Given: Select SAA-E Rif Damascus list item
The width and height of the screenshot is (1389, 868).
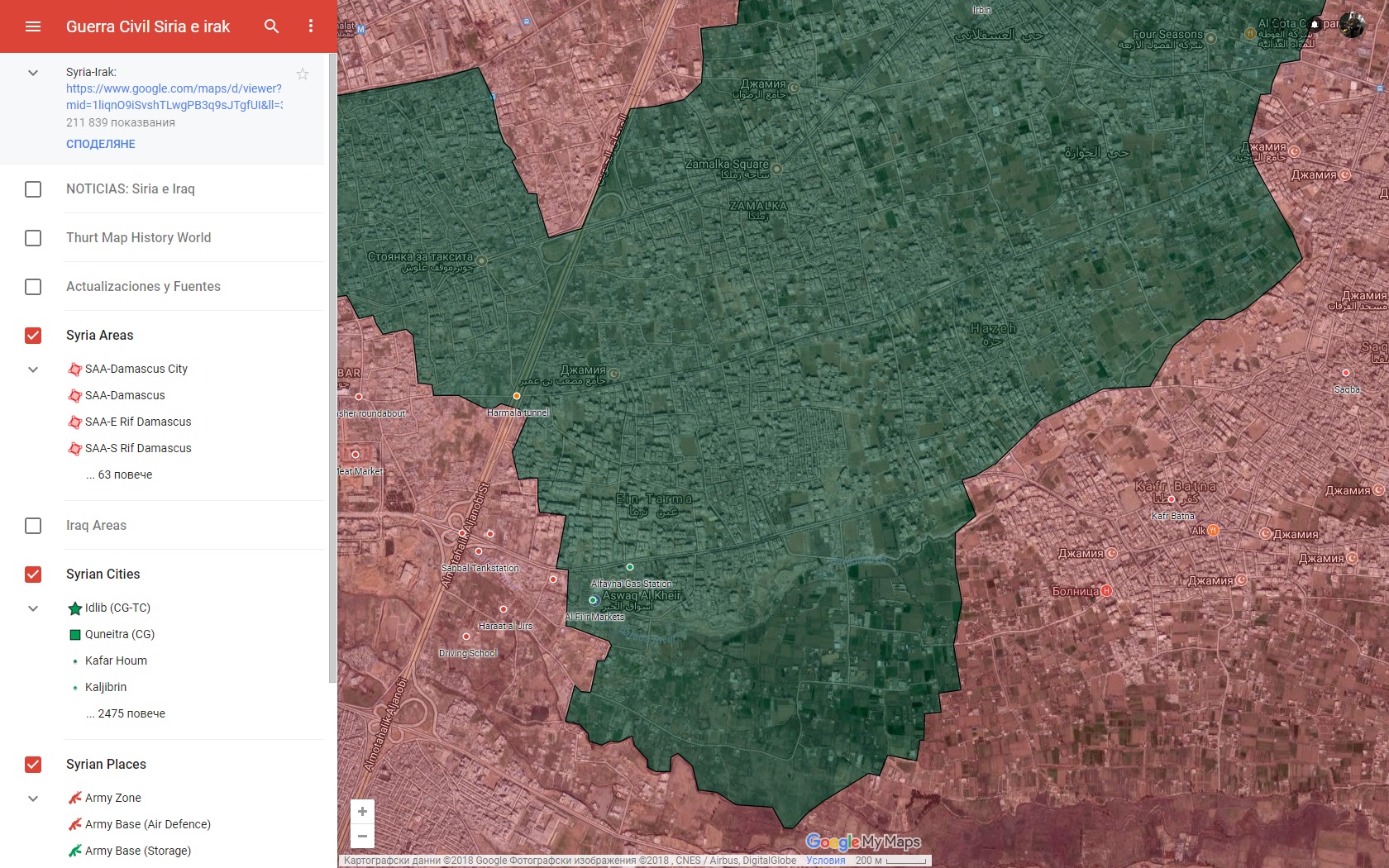Looking at the screenshot, I should pyautogui.click(x=138, y=422).
